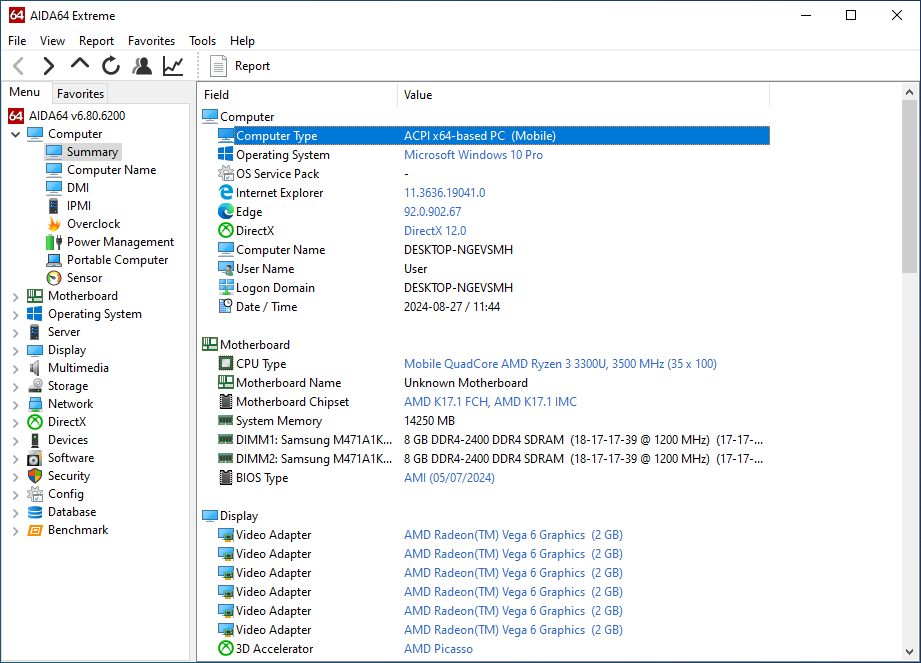
Task: Click the Security shield icon
Action: (x=35, y=476)
